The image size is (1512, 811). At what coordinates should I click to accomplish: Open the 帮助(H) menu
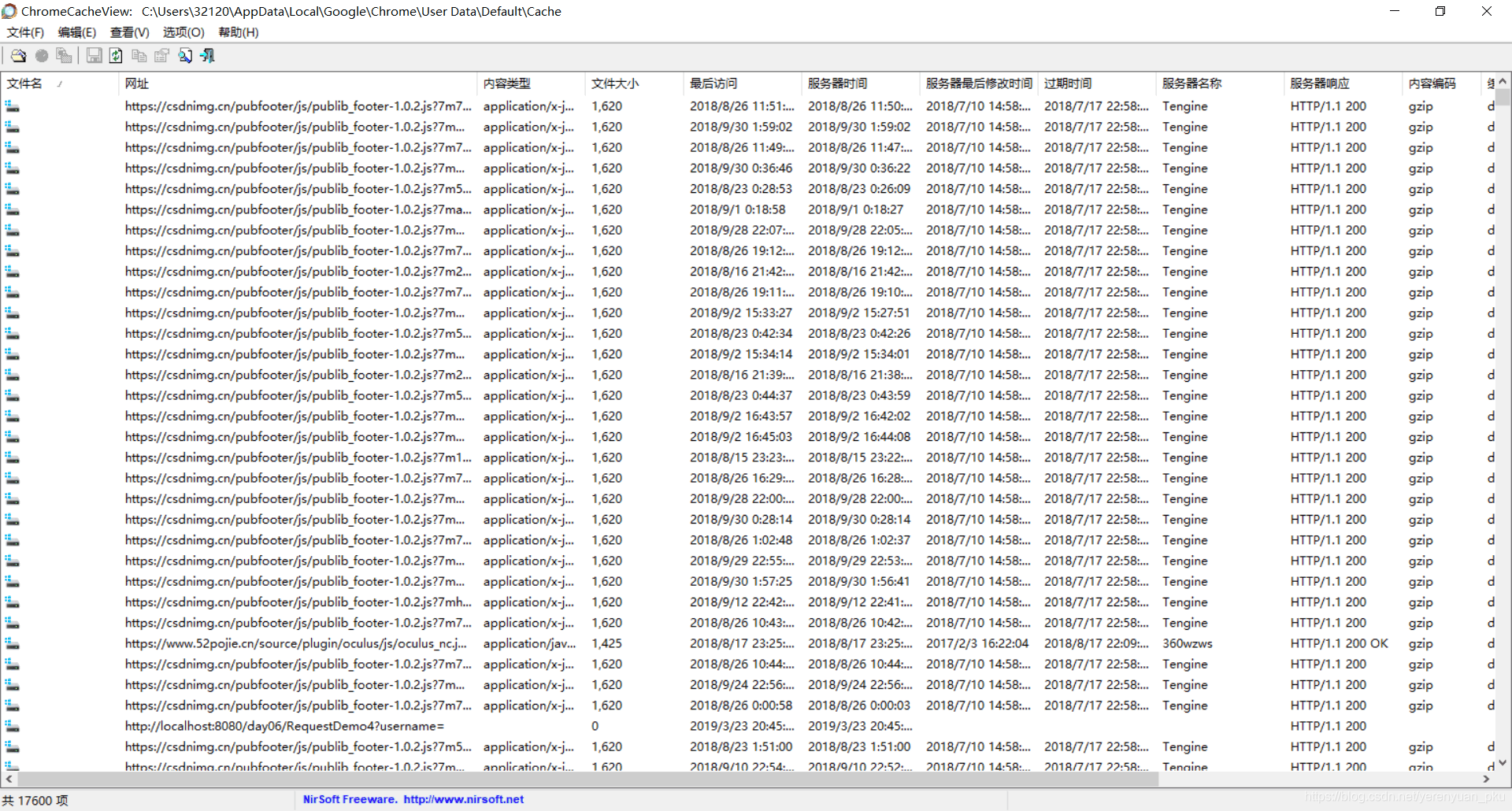point(239,32)
